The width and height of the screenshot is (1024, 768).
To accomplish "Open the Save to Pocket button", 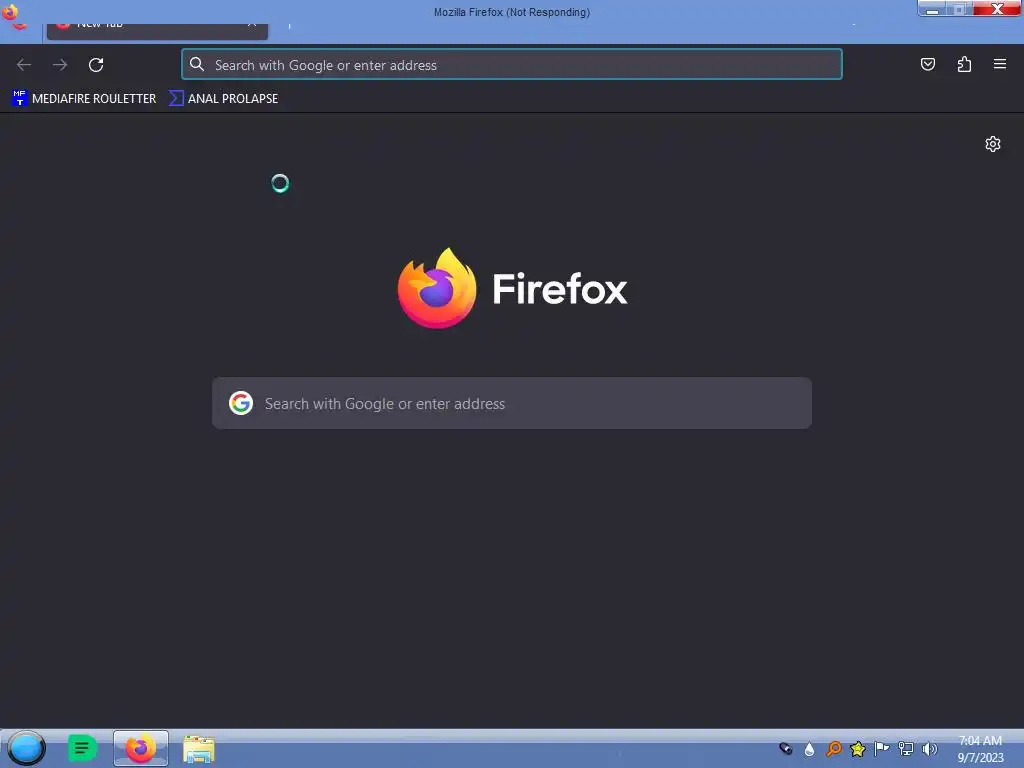I will coord(927,64).
